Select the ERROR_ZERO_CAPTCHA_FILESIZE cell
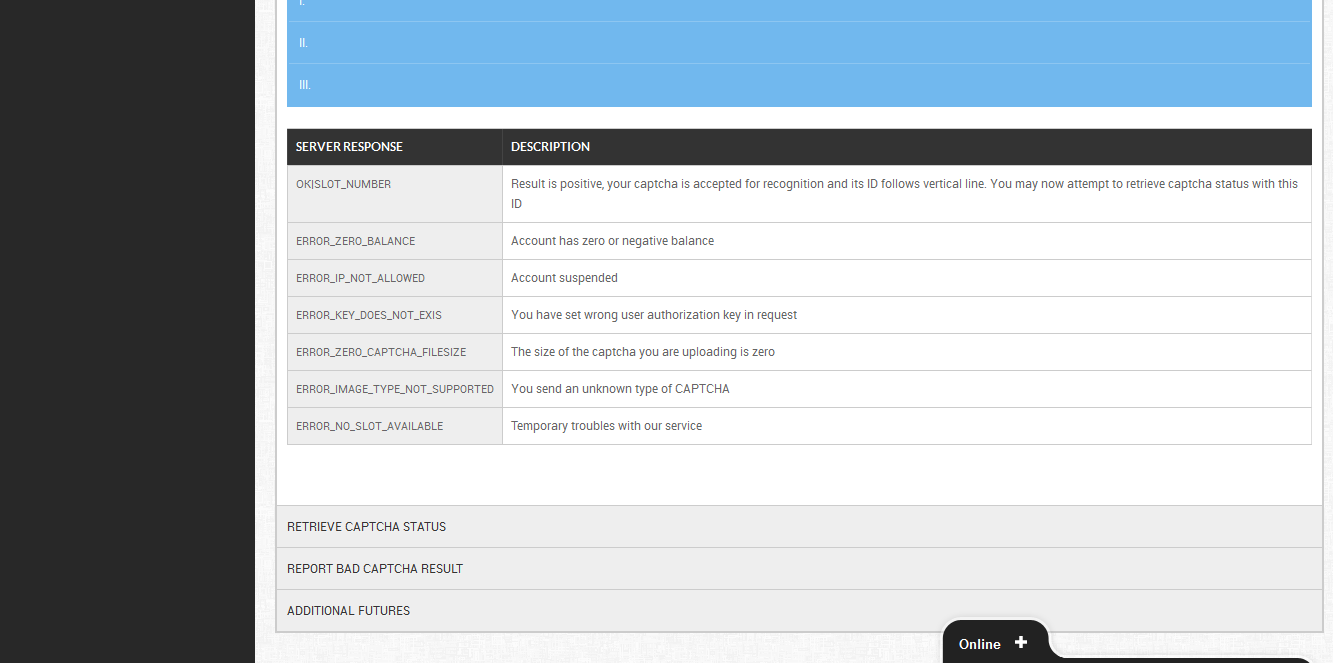 coord(394,352)
